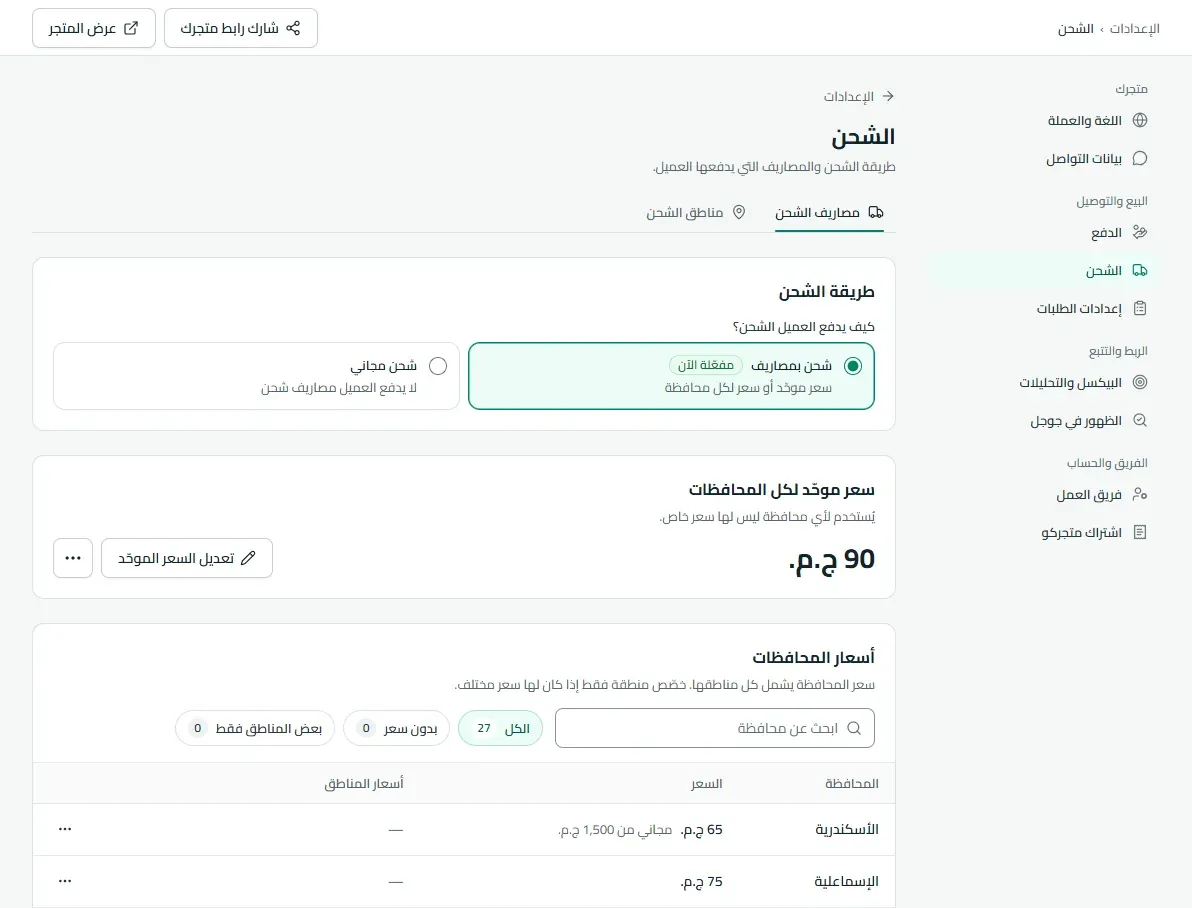This screenshot has height=908, width=1192.
Task: Open the three-dots menu for الأسكندرية row
Action: click(65, 829)
